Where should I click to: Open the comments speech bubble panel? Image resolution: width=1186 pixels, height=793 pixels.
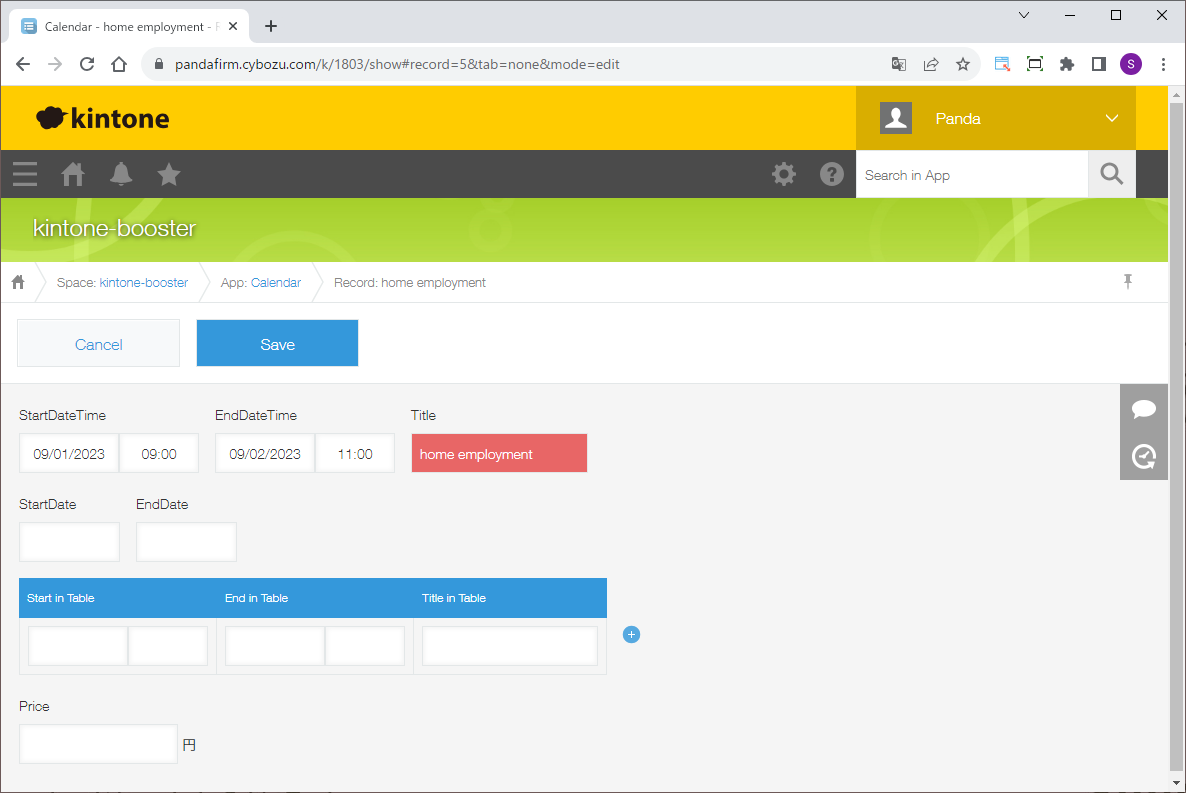click(1144, 409)
